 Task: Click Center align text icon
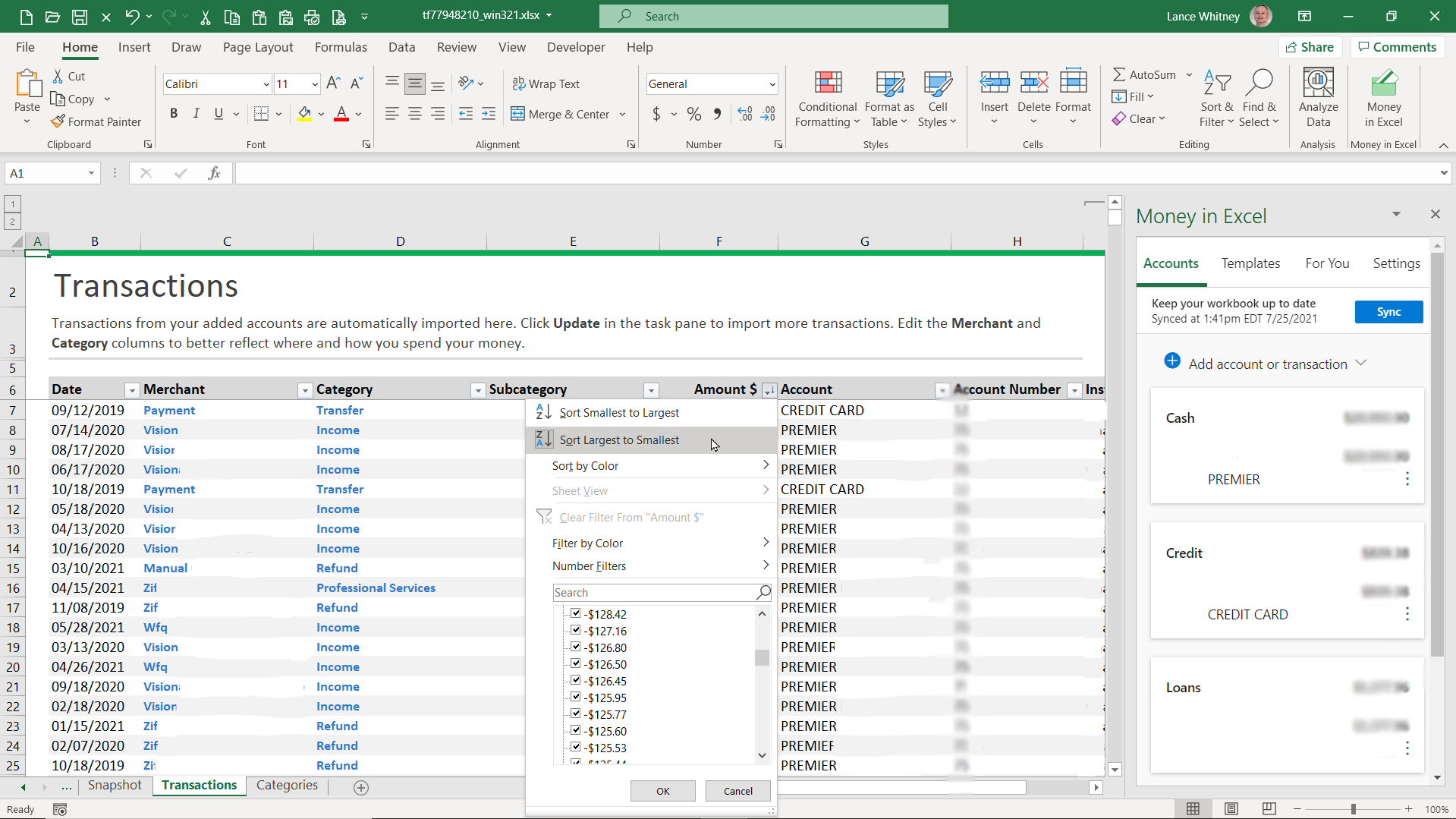(415, 114)
